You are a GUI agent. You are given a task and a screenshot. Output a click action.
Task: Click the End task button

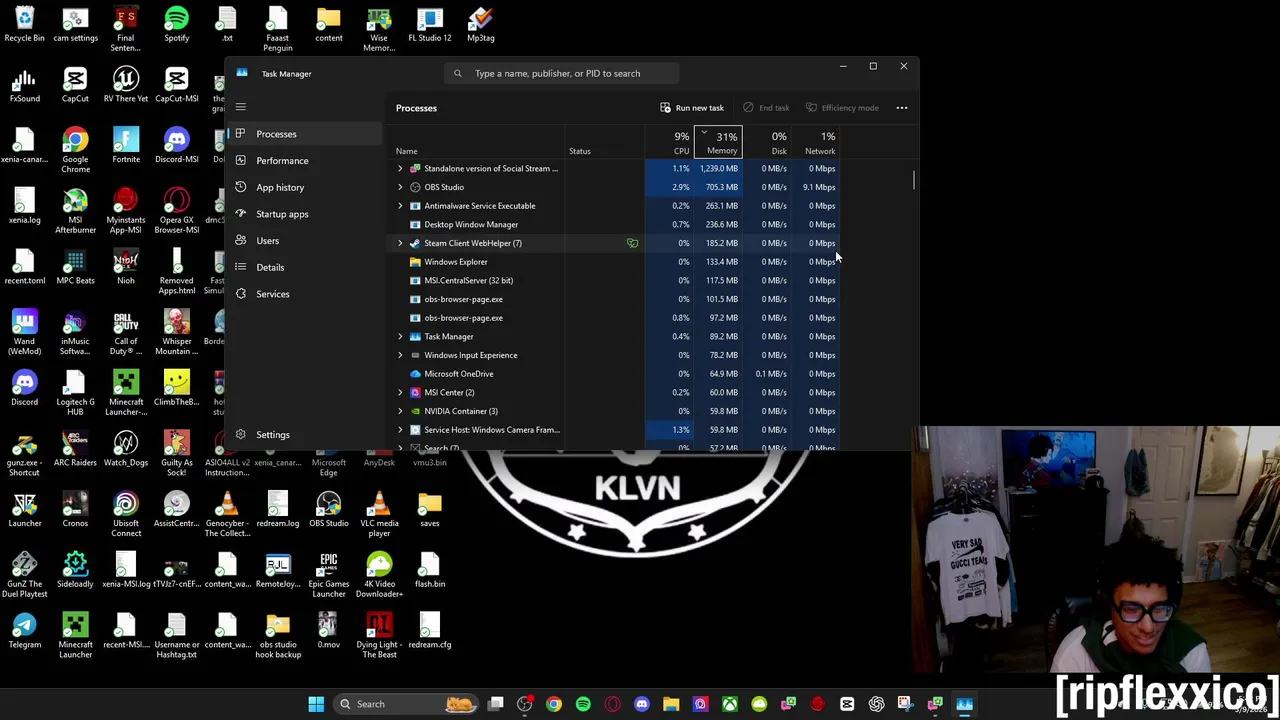(766, 108)
